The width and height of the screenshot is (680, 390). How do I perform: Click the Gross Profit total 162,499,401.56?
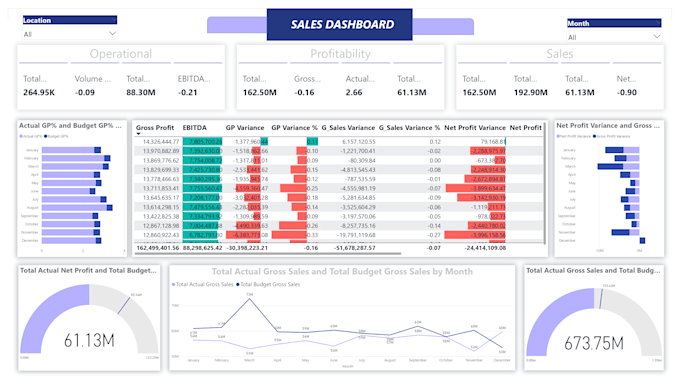[x=158, y=248]
